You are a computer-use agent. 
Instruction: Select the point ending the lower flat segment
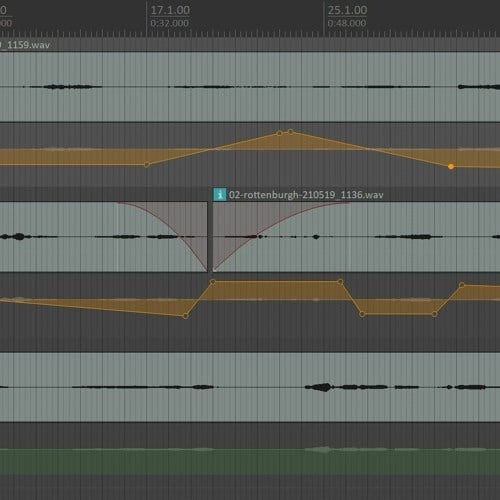[434, 314]
